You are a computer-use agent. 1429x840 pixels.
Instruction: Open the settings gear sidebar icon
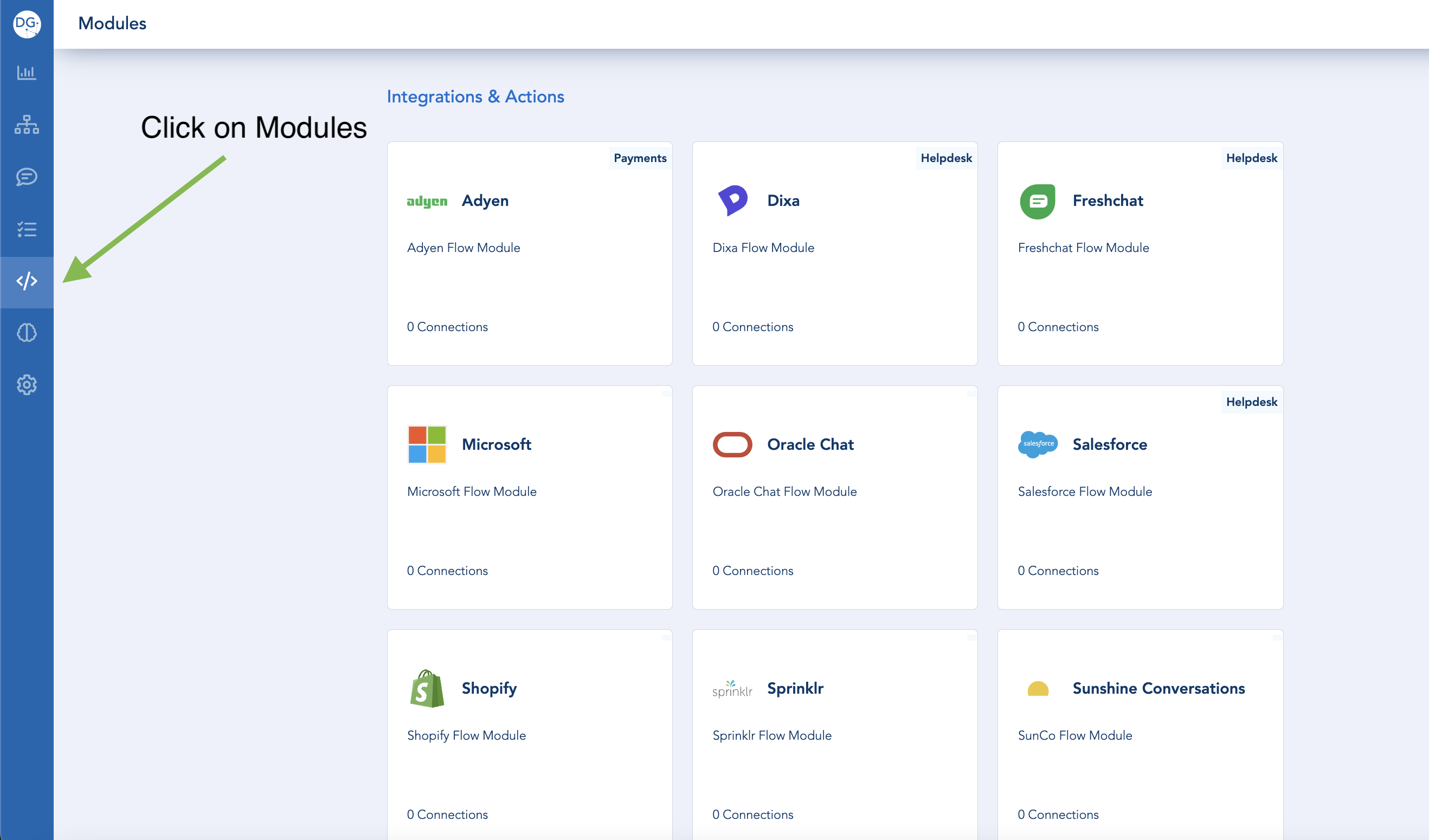click(x=27, y=385)
